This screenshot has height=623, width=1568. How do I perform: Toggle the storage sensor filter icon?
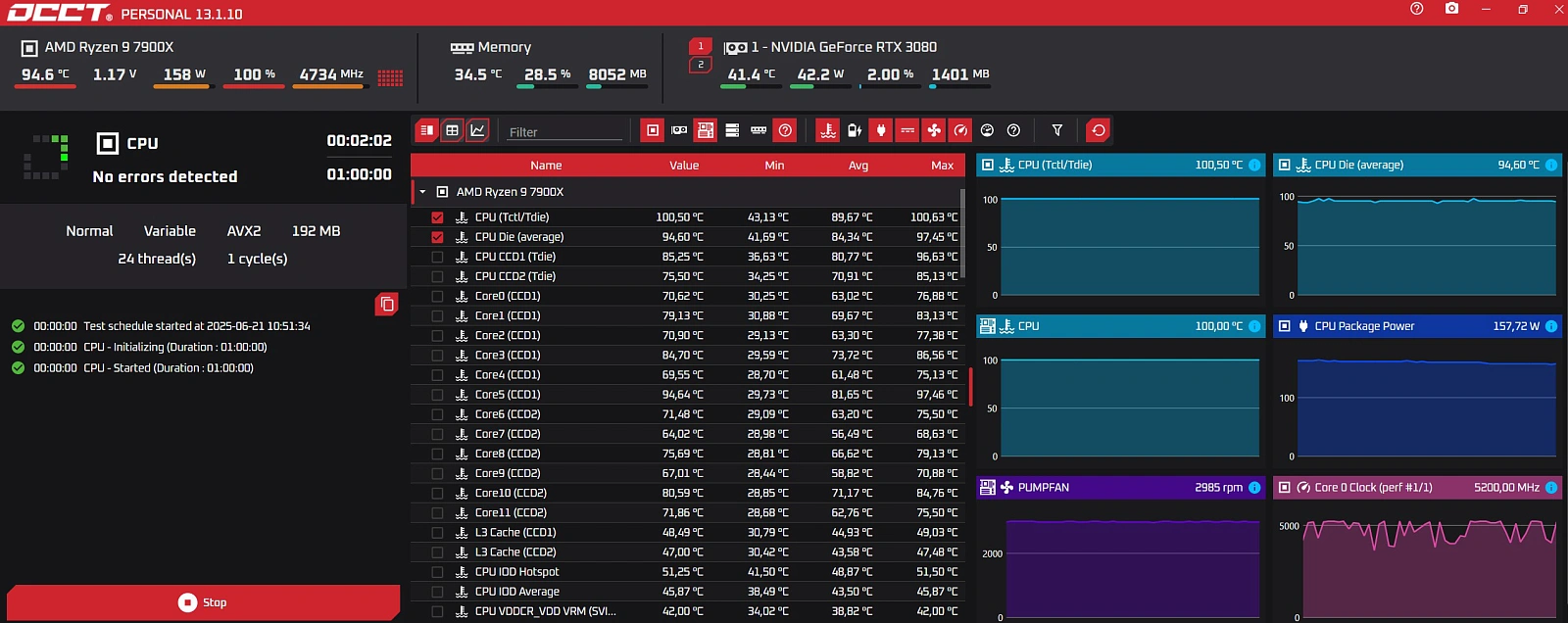732,130
